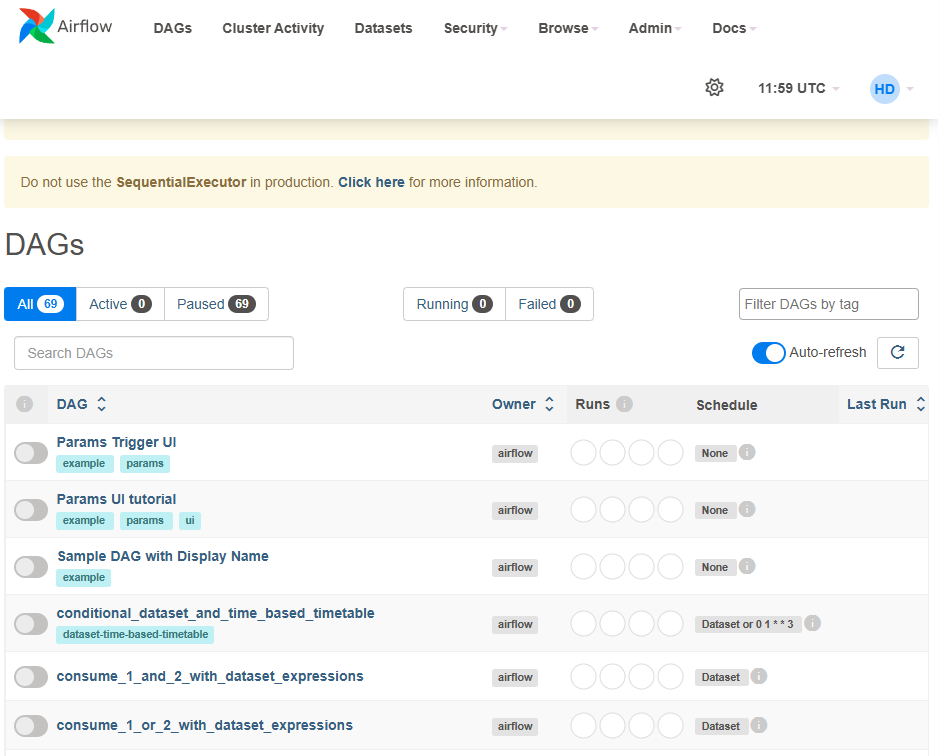Screen dimensions: 939x756
Task: Select the Paused 69 filter tab
Action: click(216, 304)
